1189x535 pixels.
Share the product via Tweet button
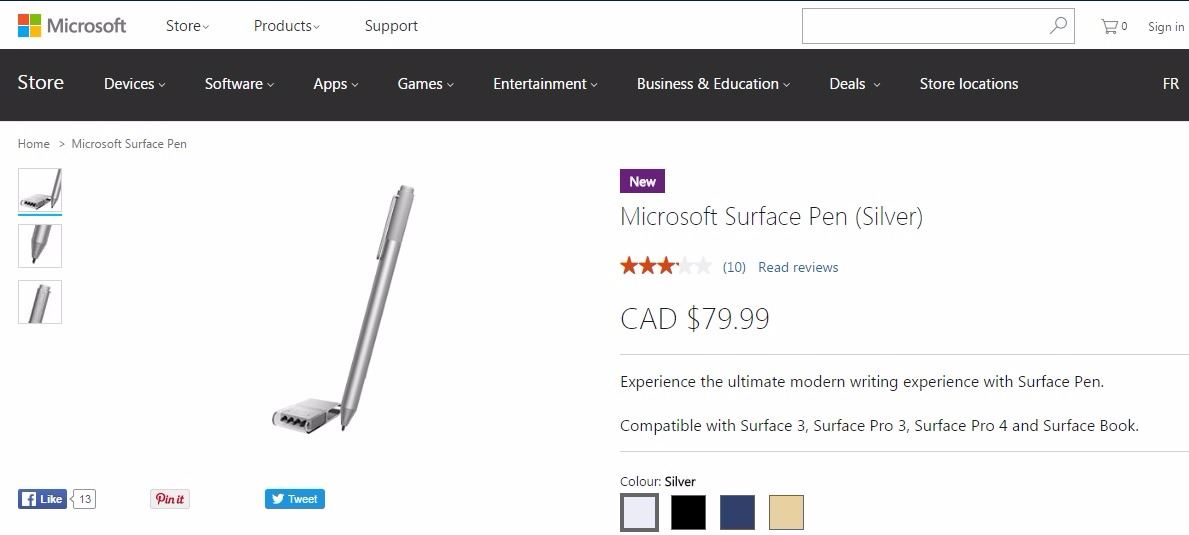click(x=295, y=499)
